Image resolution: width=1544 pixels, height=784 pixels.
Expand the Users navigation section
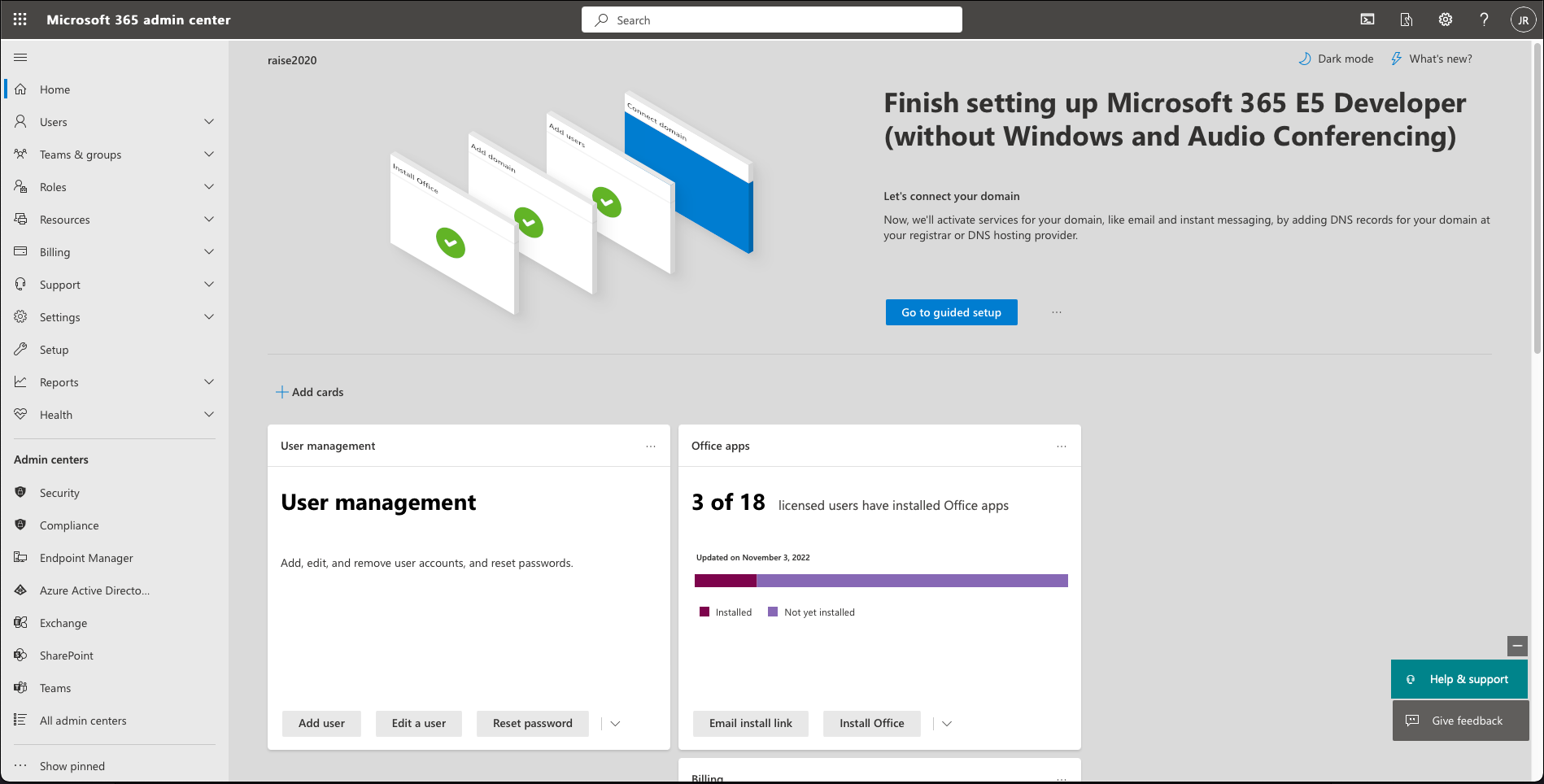coord(209,122)
